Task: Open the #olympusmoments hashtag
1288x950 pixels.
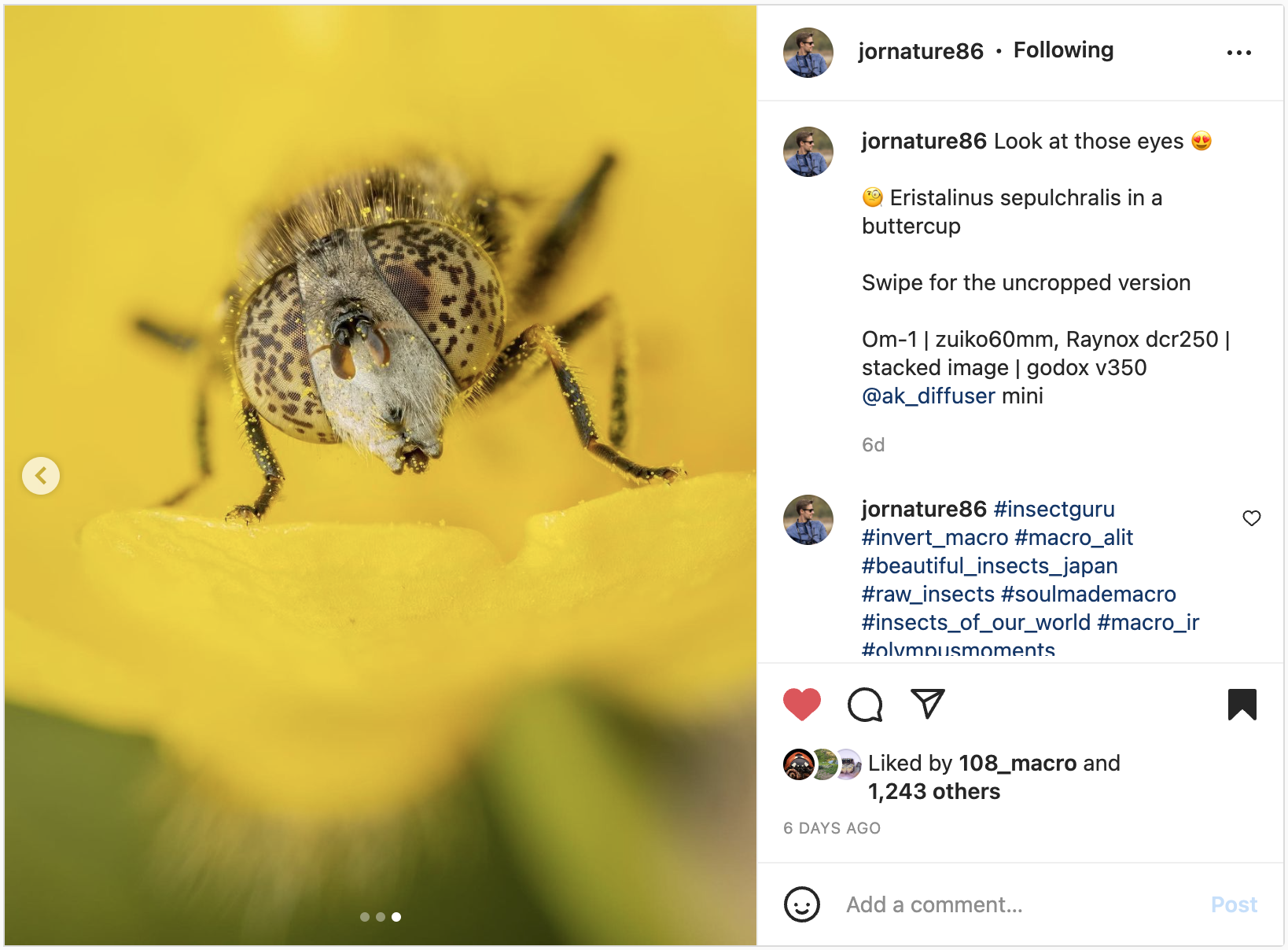Action: pyautogui.click(x=958, y=650)
